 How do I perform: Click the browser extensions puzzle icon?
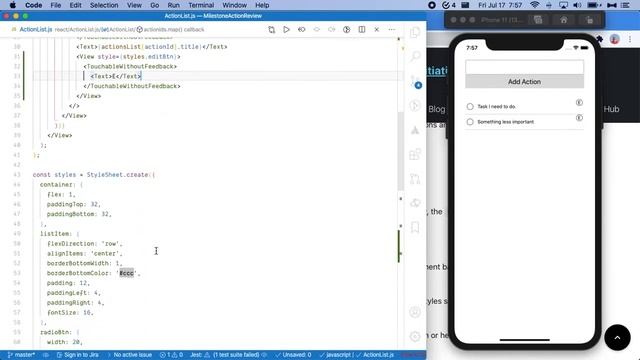(x=599, y=39)
